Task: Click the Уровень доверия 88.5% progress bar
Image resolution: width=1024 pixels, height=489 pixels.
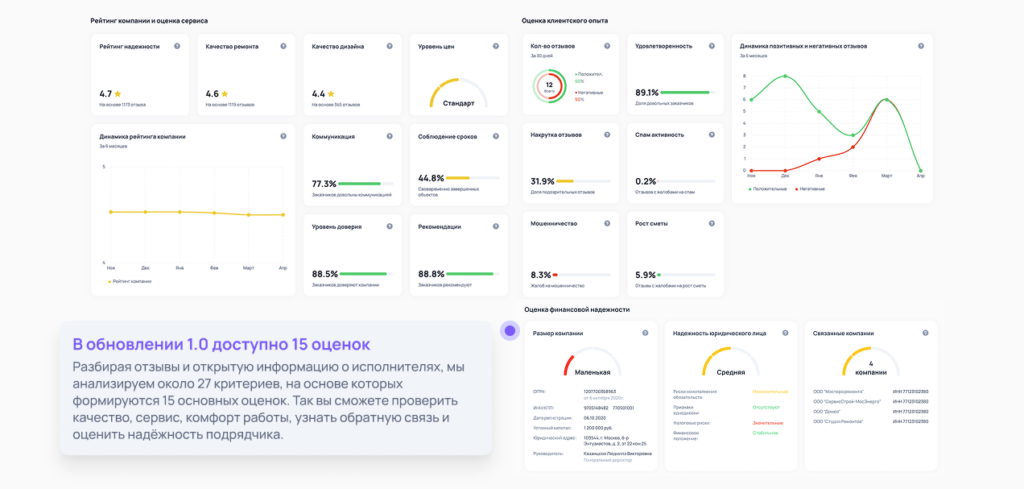Action: tap(365, 274)
